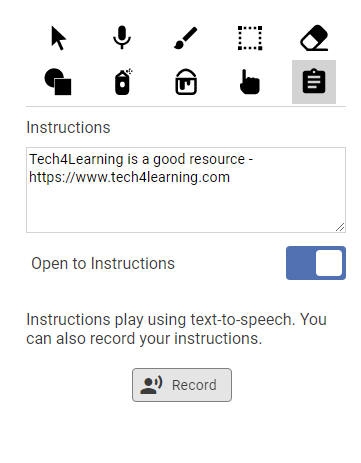Select the dotted marquee selection tool
The width and height of the screenshot is (361, 463).
250,38
